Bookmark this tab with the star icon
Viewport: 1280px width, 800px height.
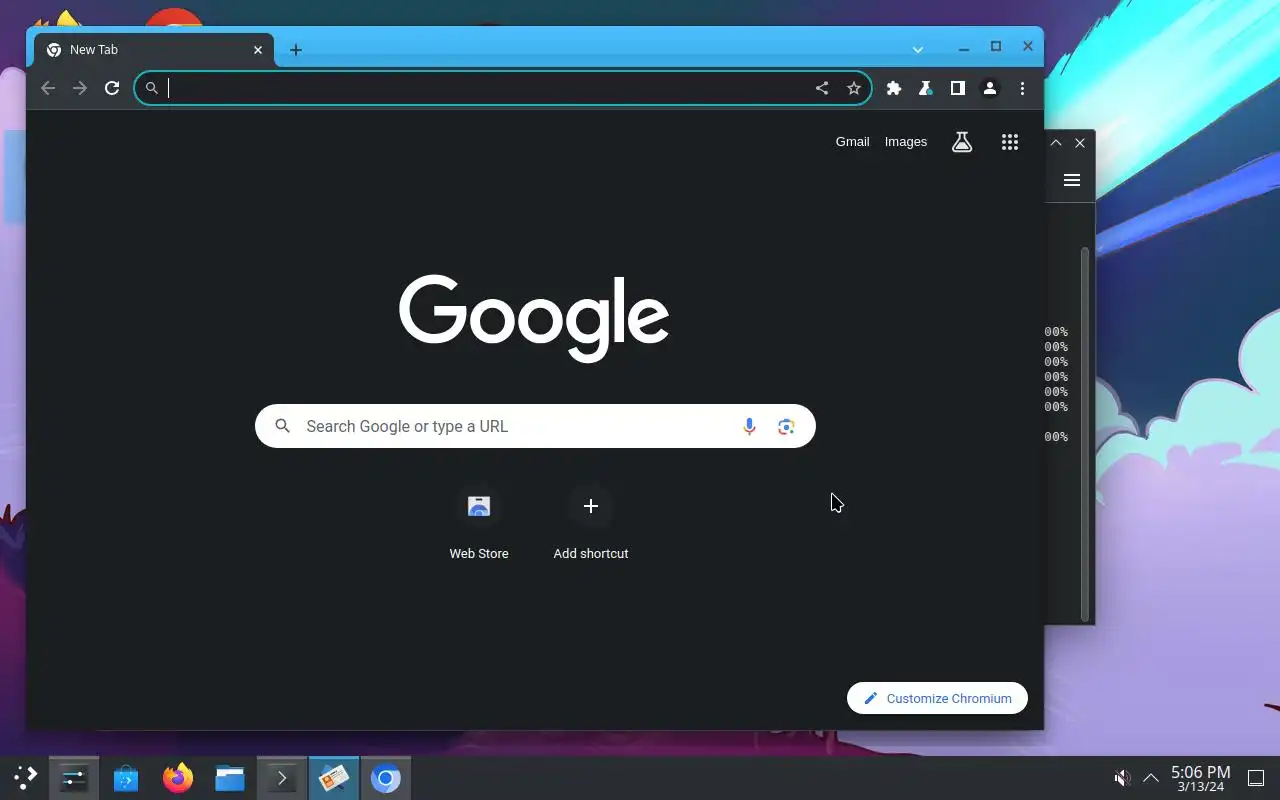click(x=854, y=88)
